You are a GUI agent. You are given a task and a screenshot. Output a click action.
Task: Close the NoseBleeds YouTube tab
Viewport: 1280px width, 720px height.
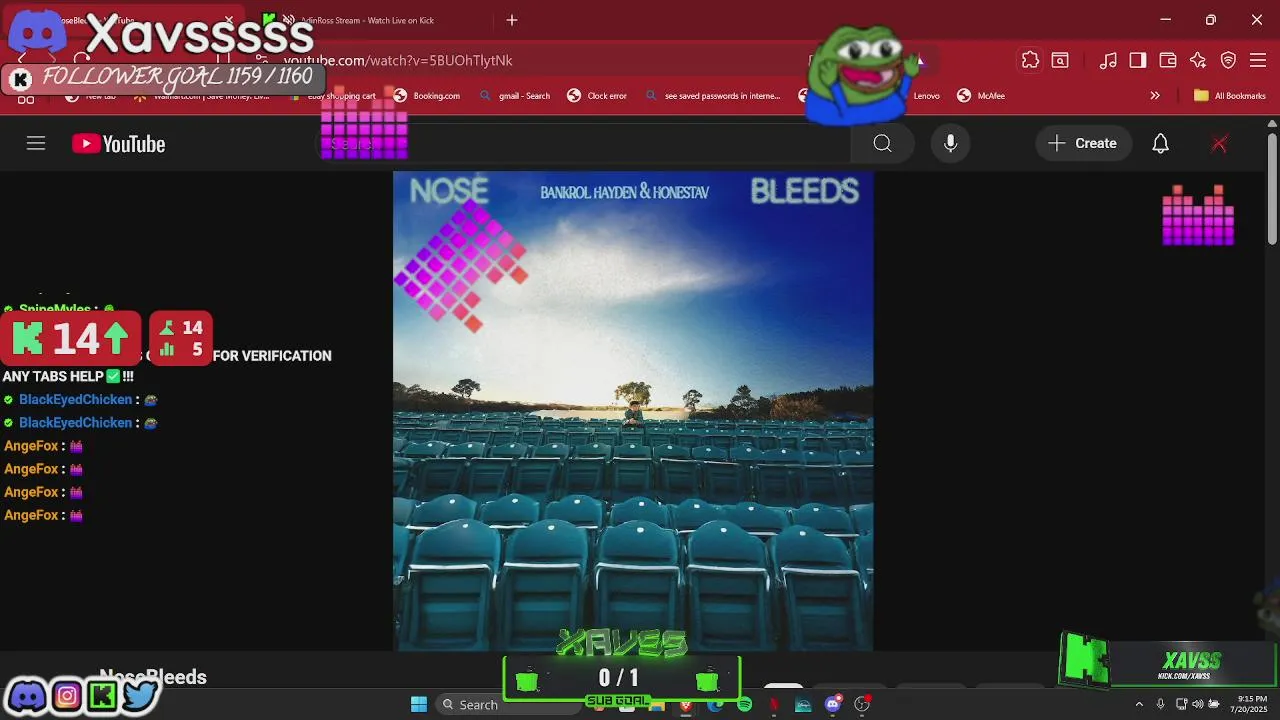pos(229,20)
